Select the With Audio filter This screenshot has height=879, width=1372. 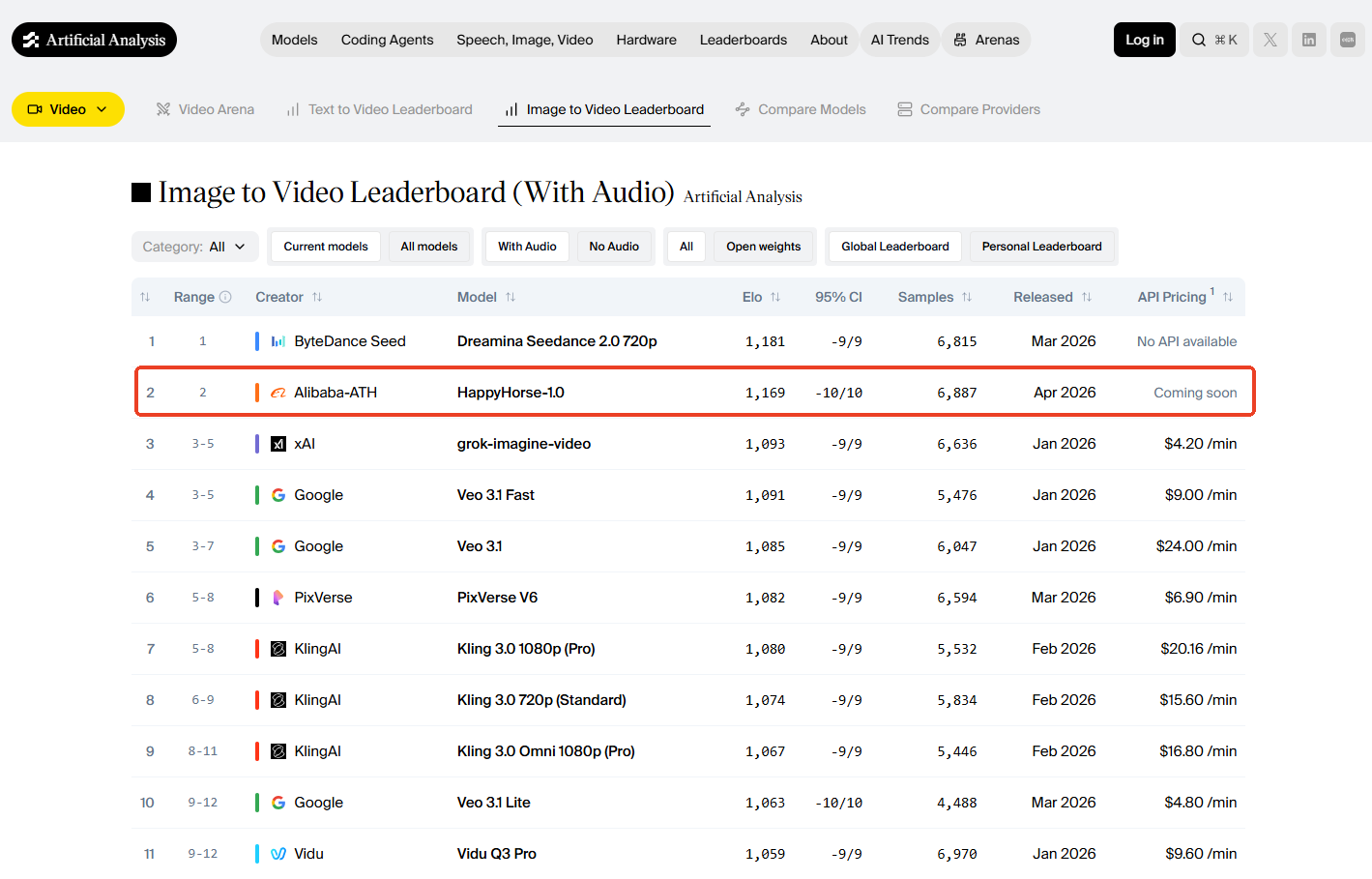point(527,247)
